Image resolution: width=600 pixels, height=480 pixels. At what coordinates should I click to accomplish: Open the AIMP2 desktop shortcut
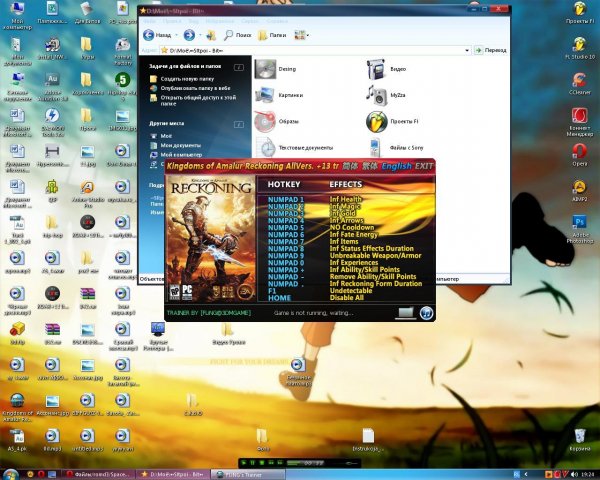coord(579,190)
